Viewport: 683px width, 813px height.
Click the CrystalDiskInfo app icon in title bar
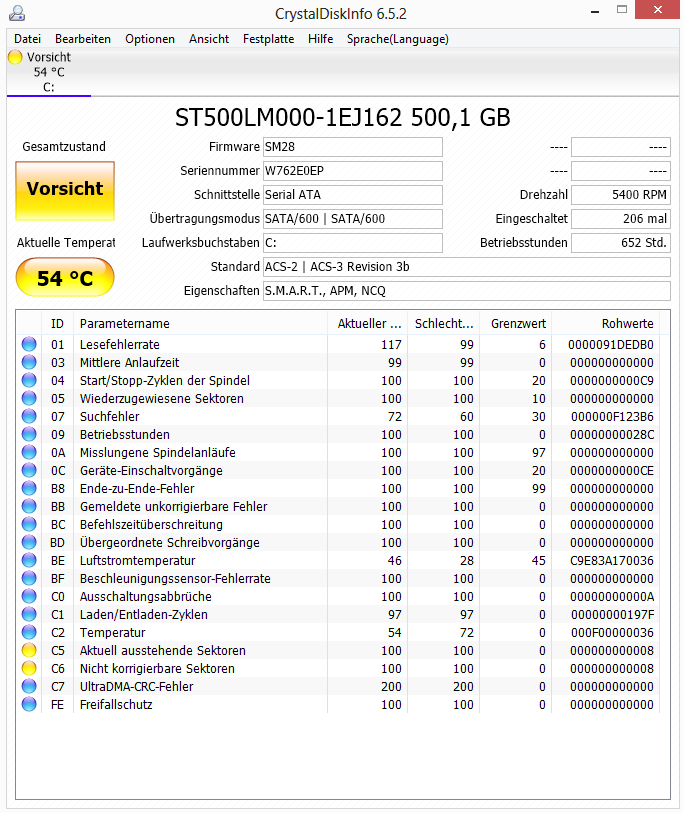(17, 12)
